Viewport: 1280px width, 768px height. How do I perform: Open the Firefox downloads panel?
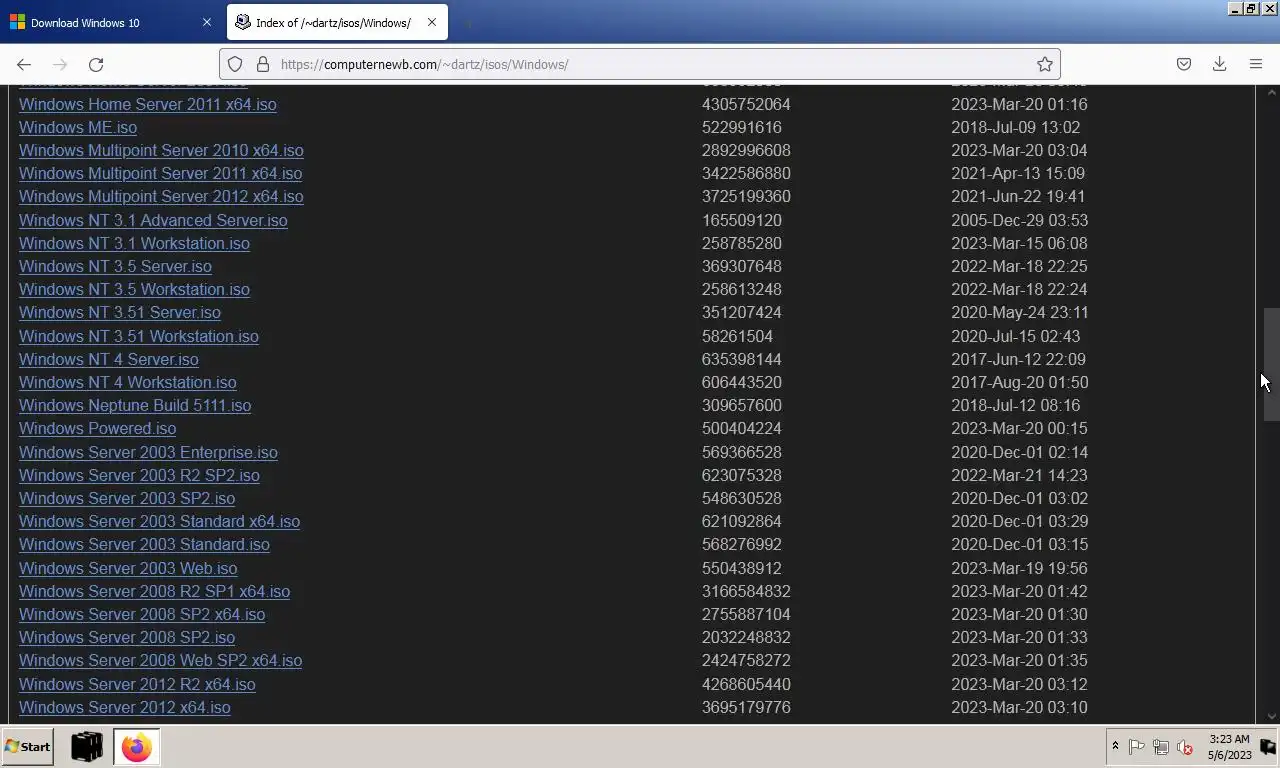pyautogui.click(x=1220, y=64)
